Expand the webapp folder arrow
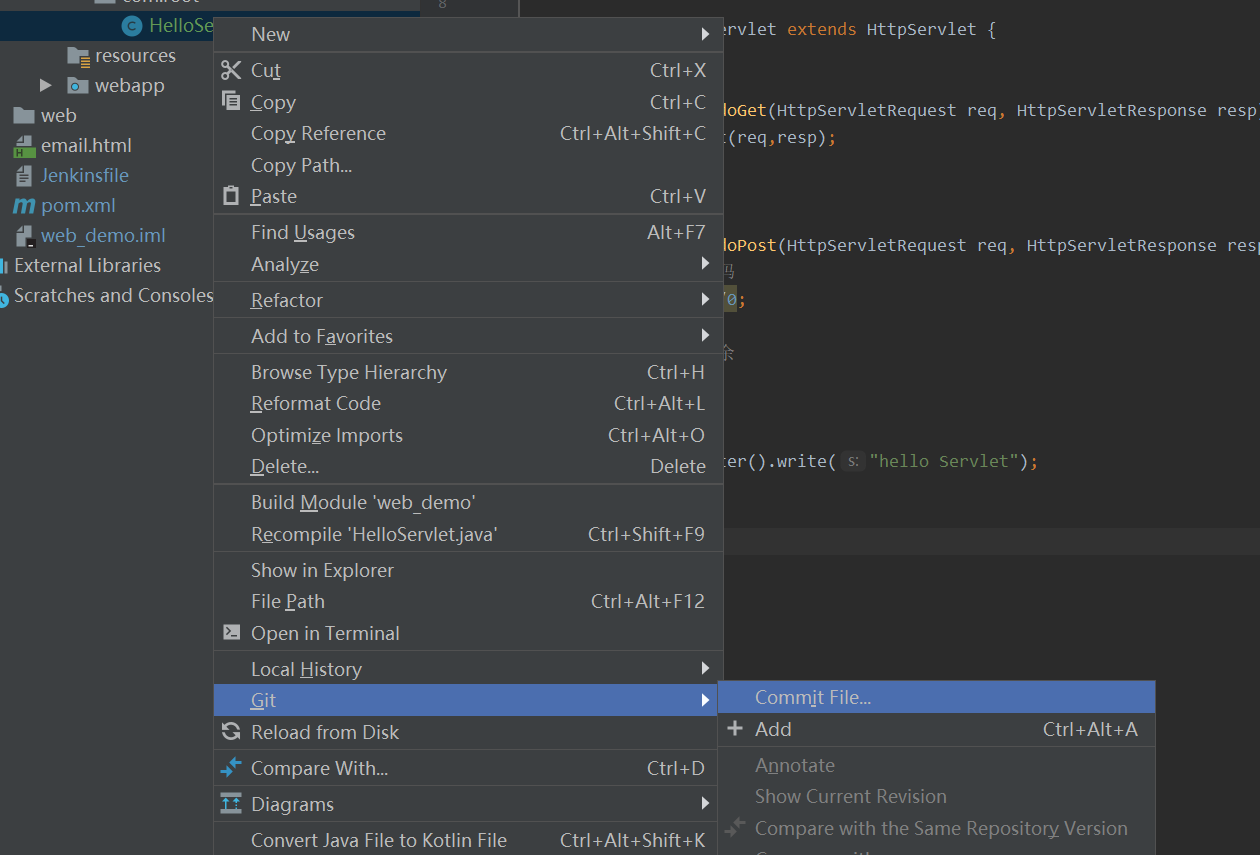This screenshot has height=855, width=1260. coord(46,85)
